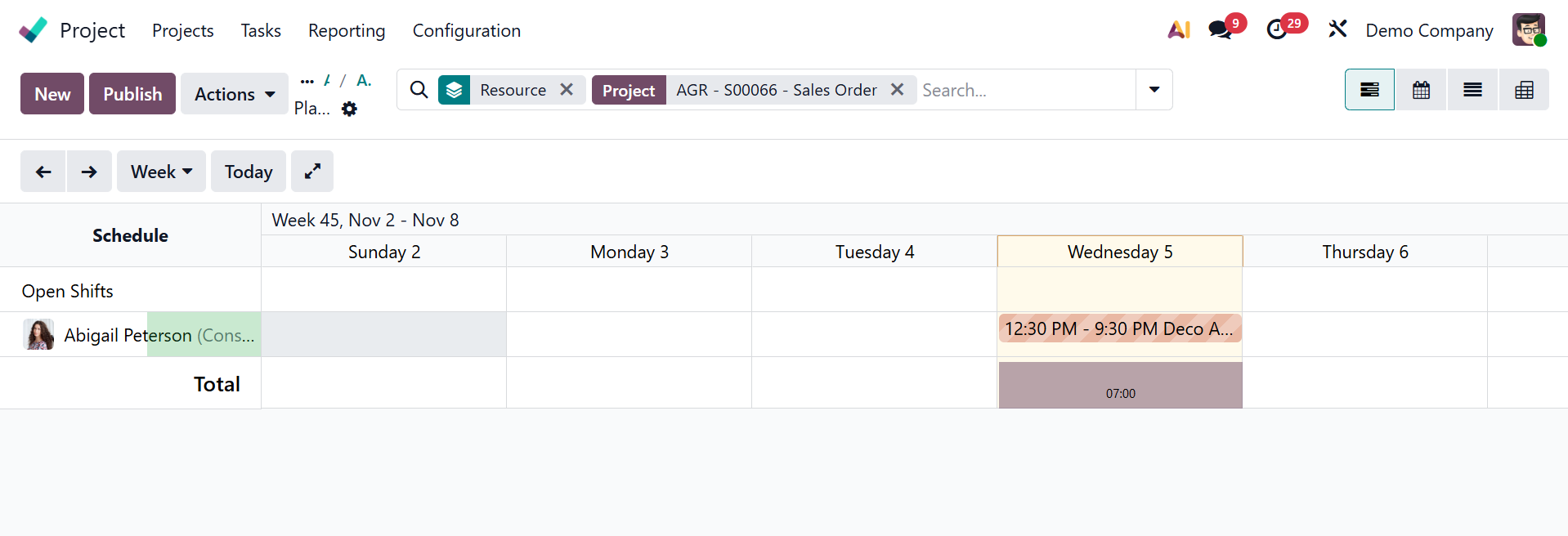Switch to List view

[1472, 90]
